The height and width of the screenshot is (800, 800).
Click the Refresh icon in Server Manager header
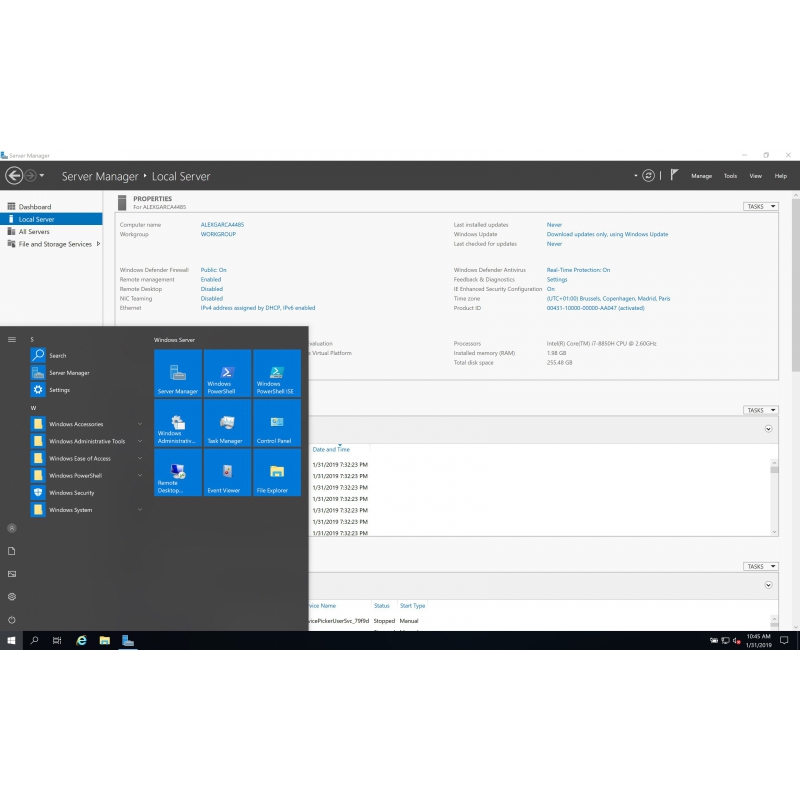tap(648, 175)
